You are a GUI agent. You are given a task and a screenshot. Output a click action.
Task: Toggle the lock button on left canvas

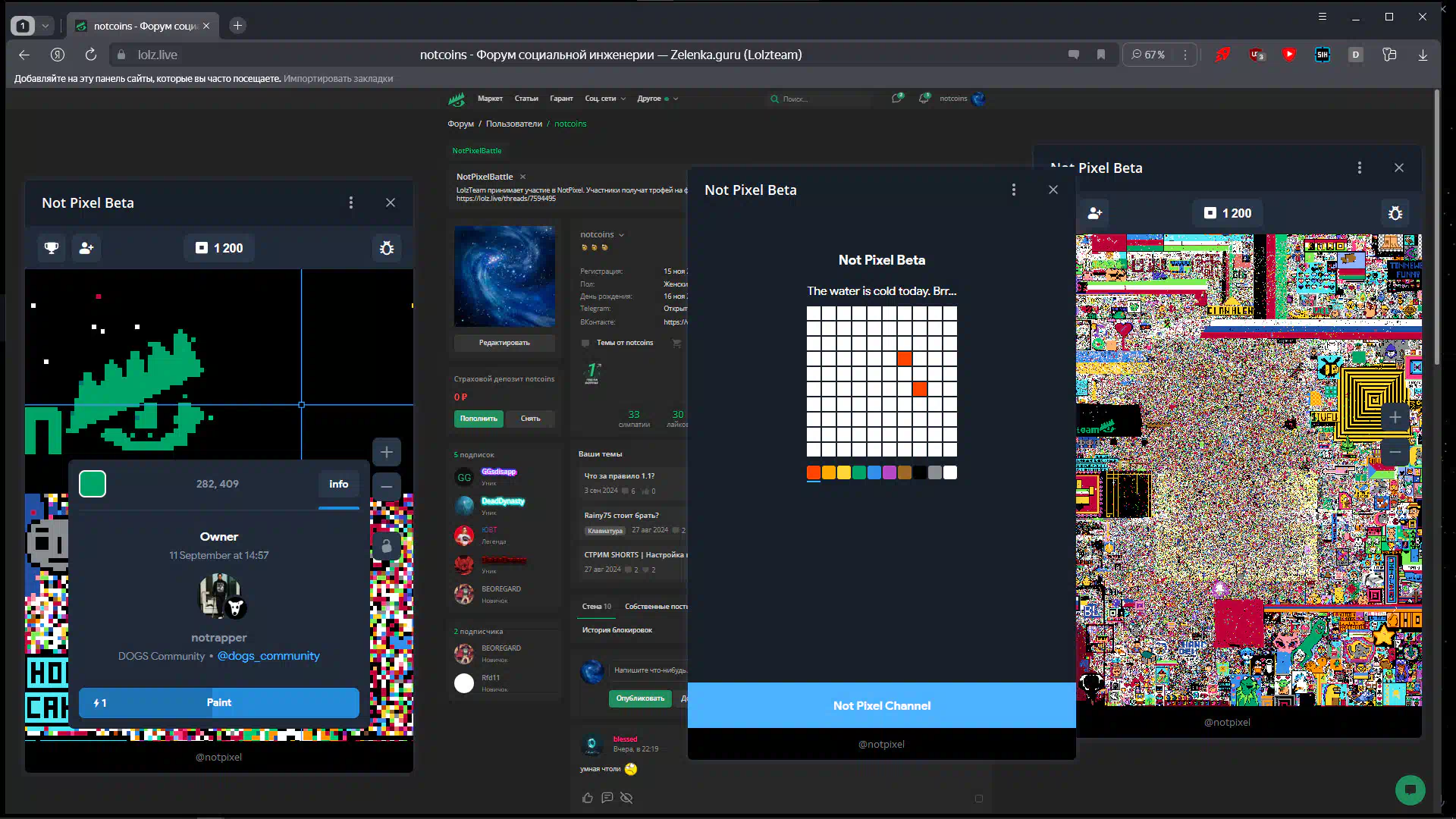pos(387,546)
